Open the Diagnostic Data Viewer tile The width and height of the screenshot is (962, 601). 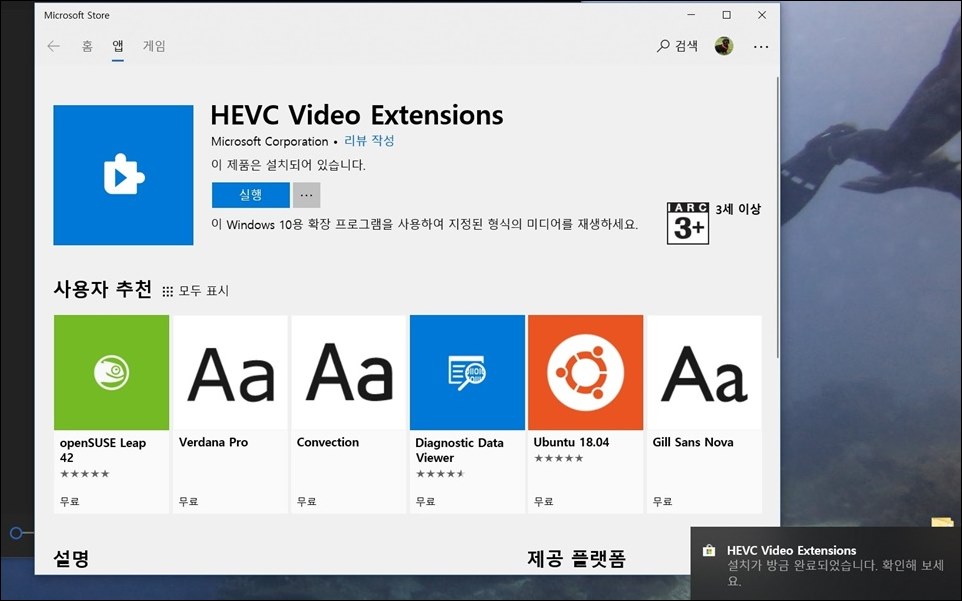(x=467, y=414)
